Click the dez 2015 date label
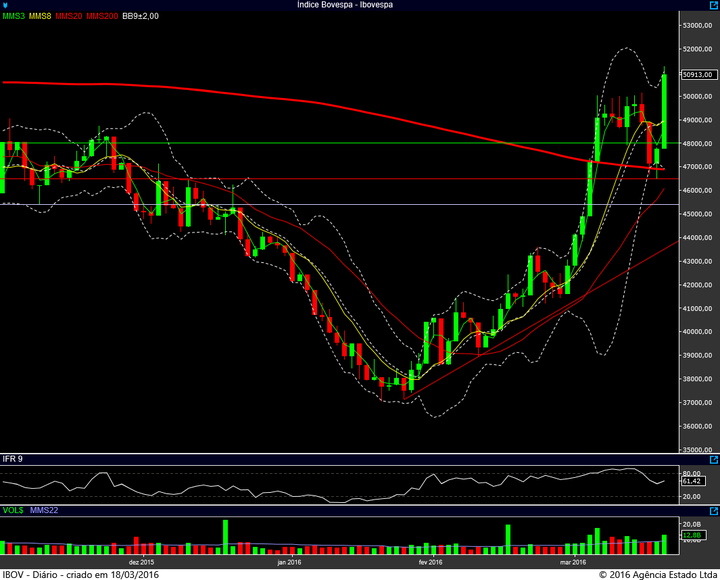This screenshot has width=720, height=580. pos(141,562)
